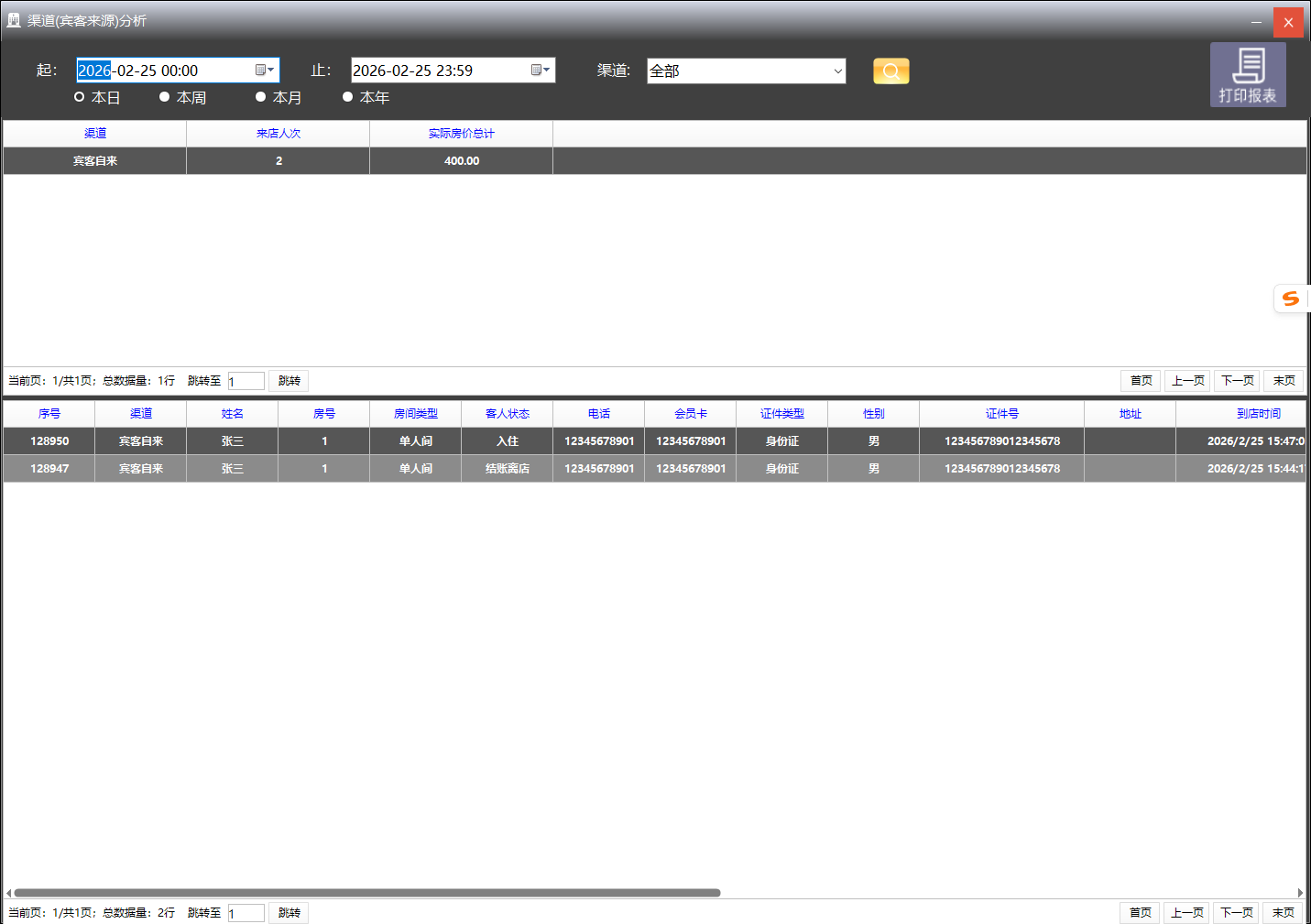
Task: Sort by the 来店人次 column header
Action: [279, 134]
